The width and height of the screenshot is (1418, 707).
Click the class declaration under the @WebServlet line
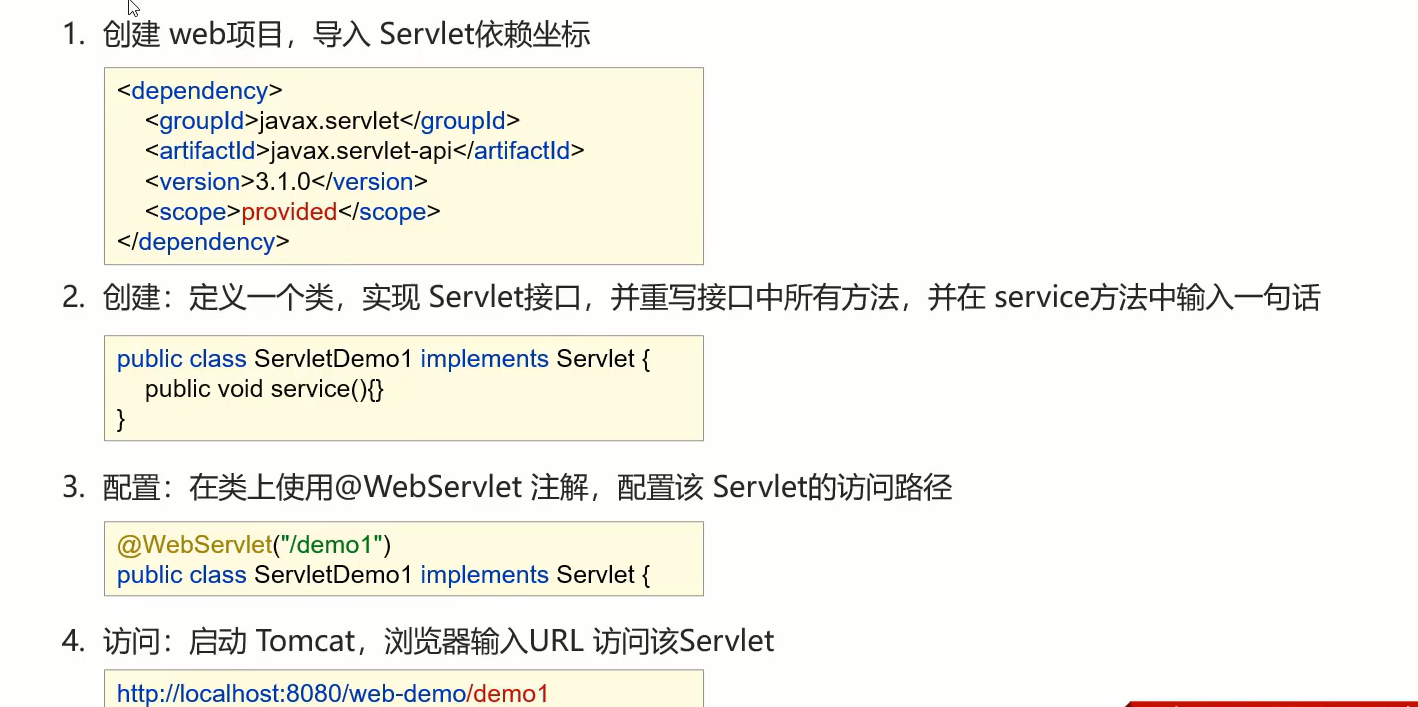[x=383, y=574]
